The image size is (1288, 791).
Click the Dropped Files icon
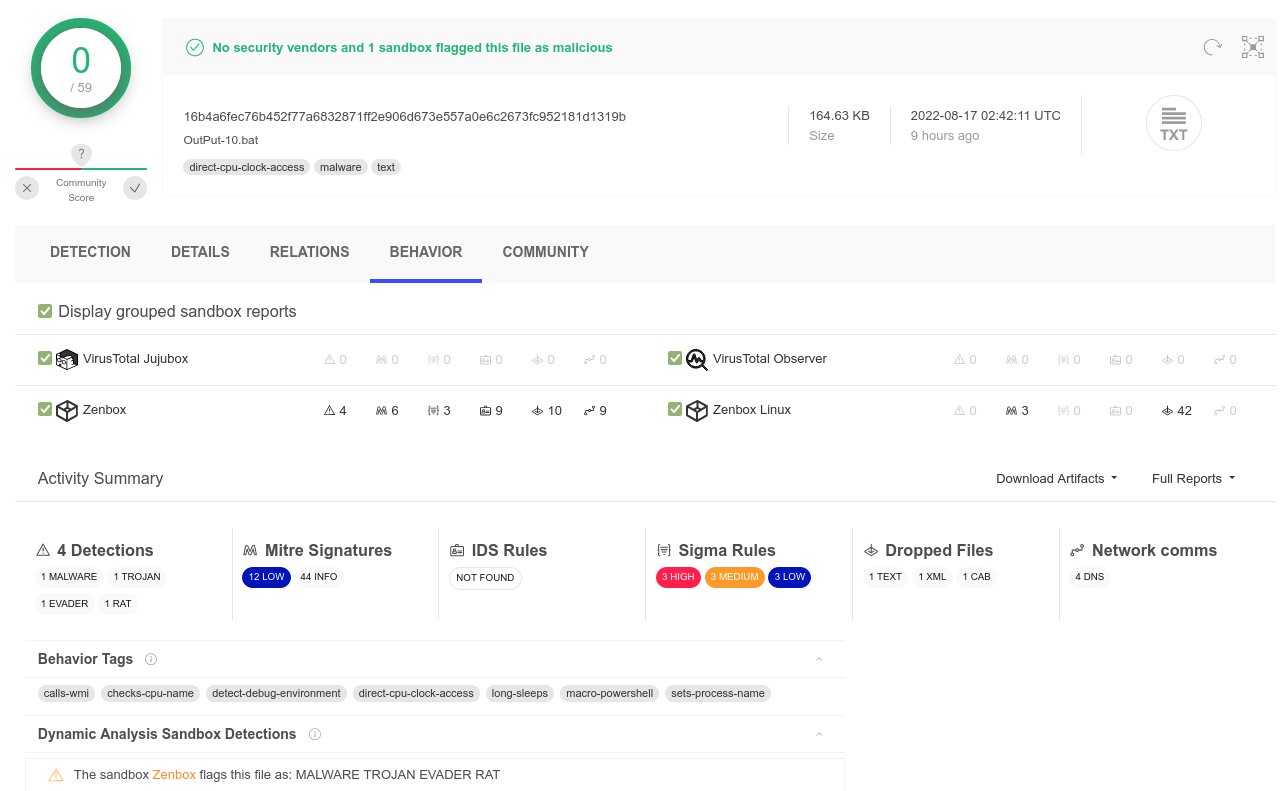click(x=871, y=550)
